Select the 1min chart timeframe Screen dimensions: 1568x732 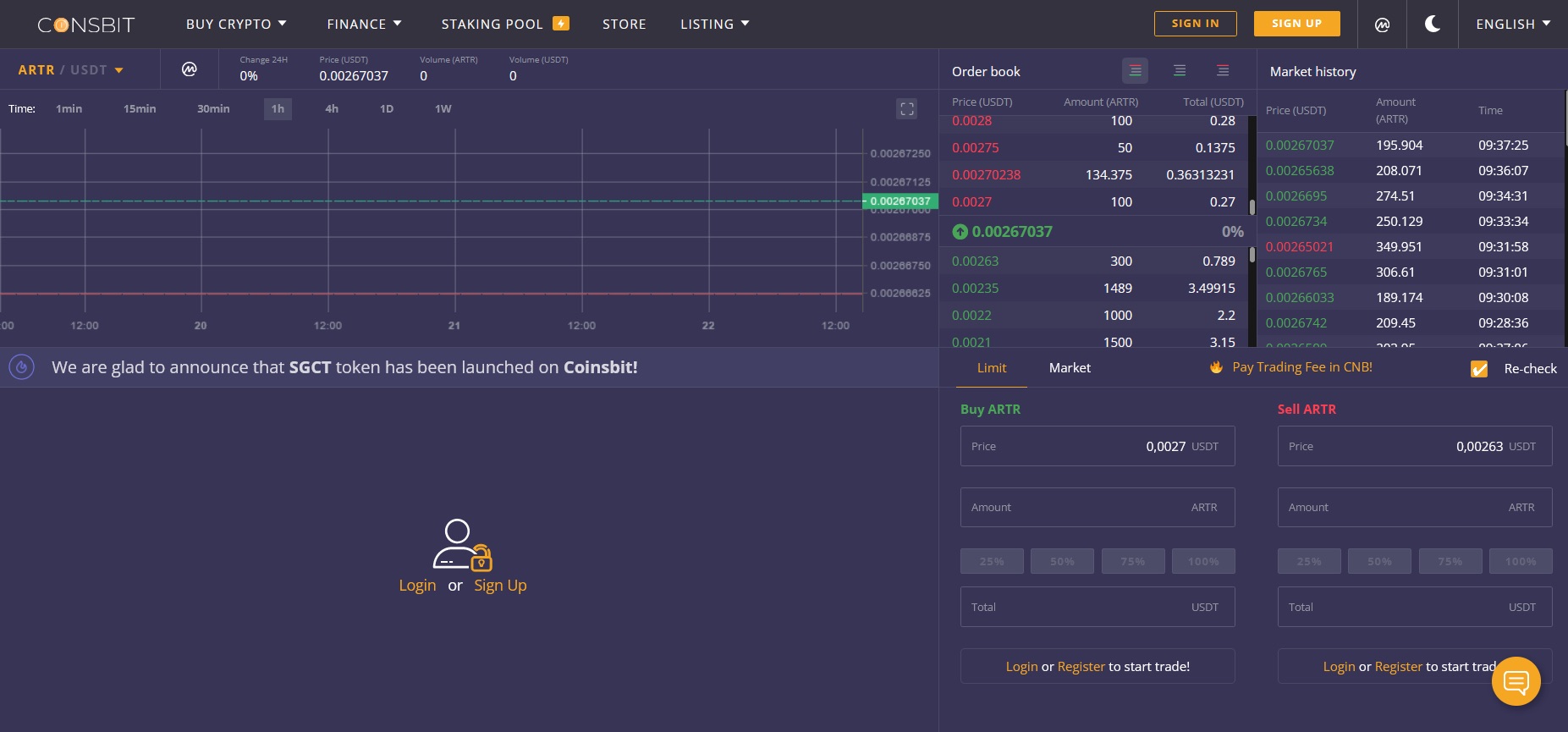69,109
